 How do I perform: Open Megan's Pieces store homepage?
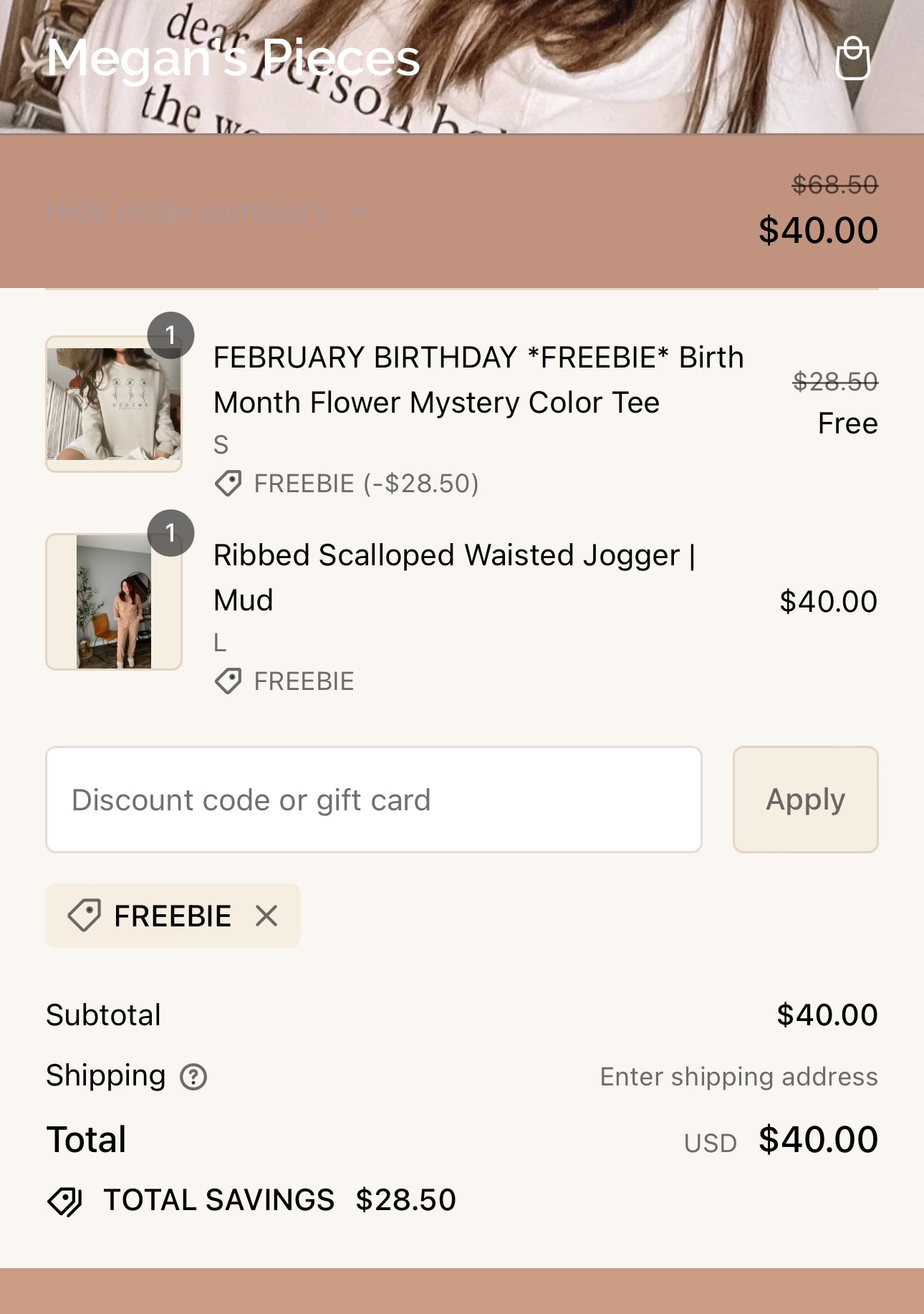tap(233, 59)
